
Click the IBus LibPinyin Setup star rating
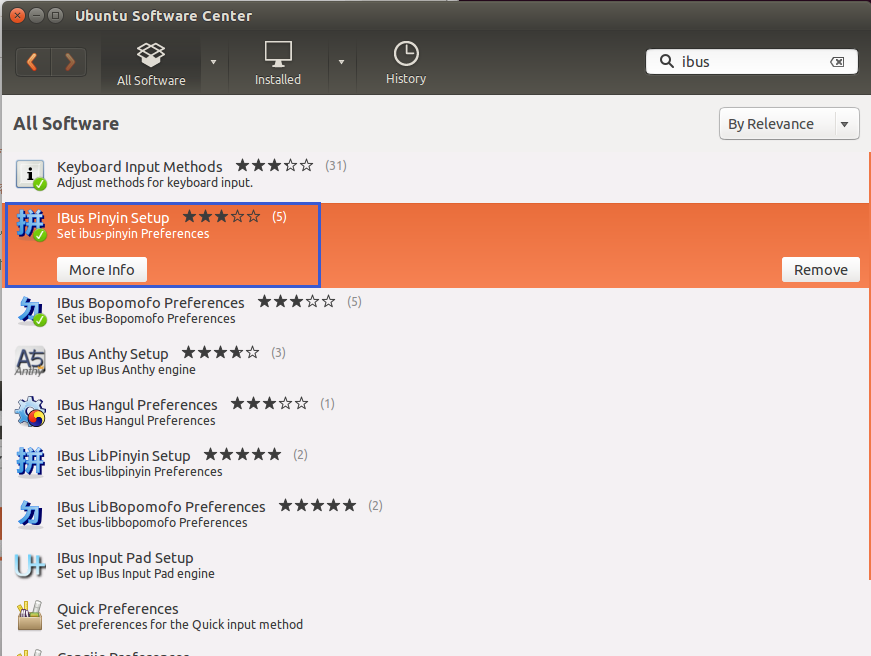tap(243, 455)
